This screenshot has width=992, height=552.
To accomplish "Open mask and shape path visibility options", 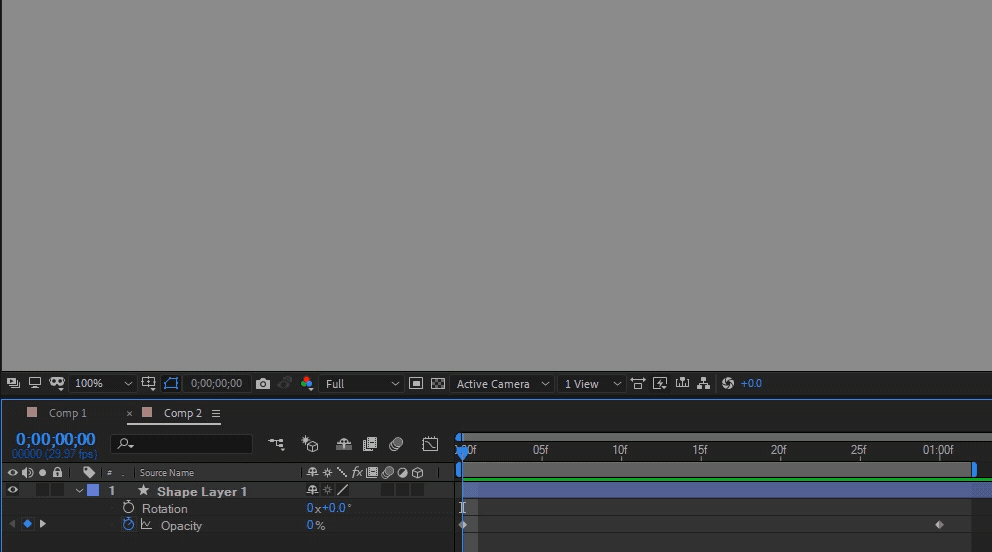I will point(57,383).
